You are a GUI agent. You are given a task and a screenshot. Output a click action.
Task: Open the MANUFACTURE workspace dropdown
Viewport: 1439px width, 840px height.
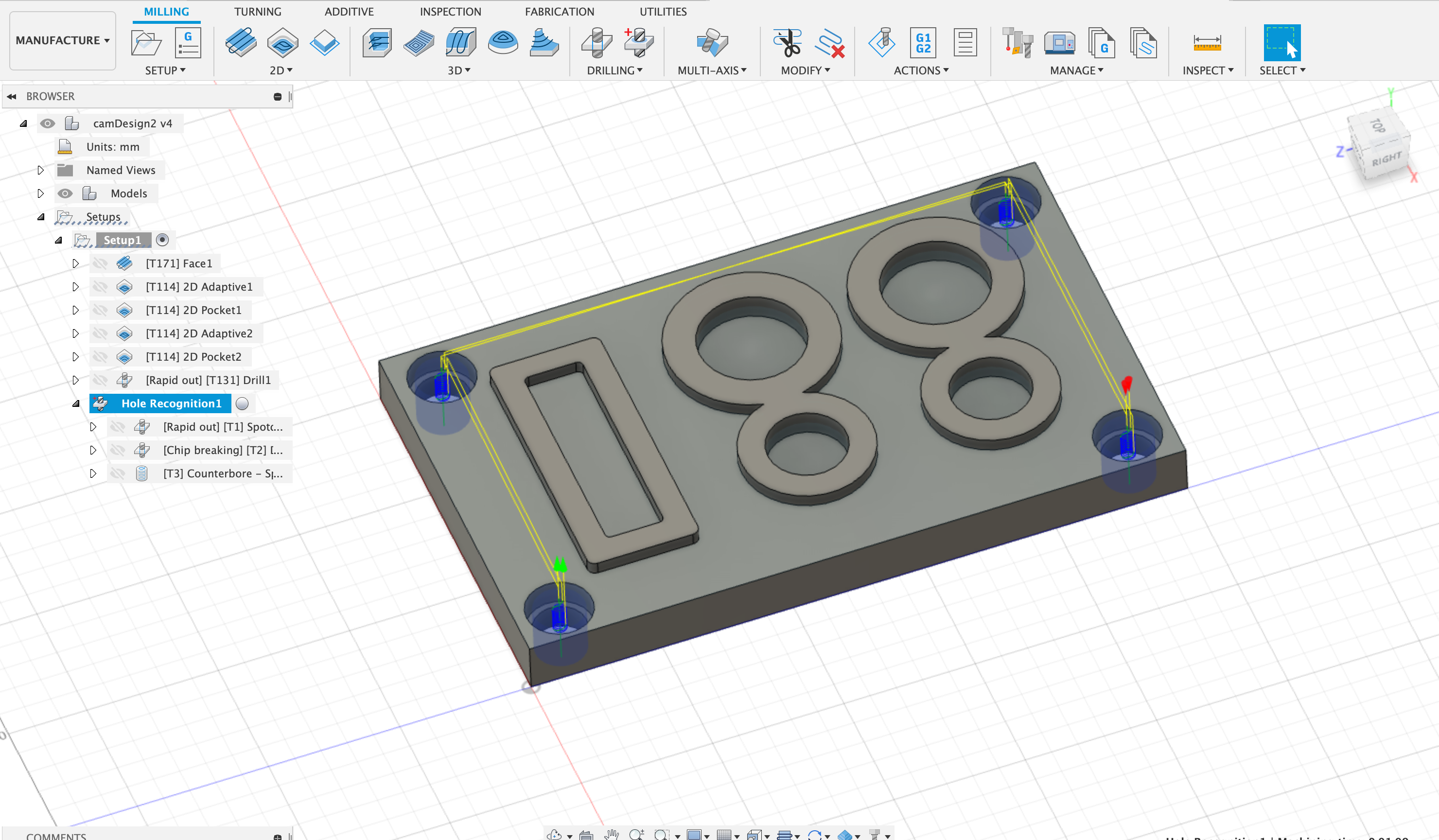62,40
